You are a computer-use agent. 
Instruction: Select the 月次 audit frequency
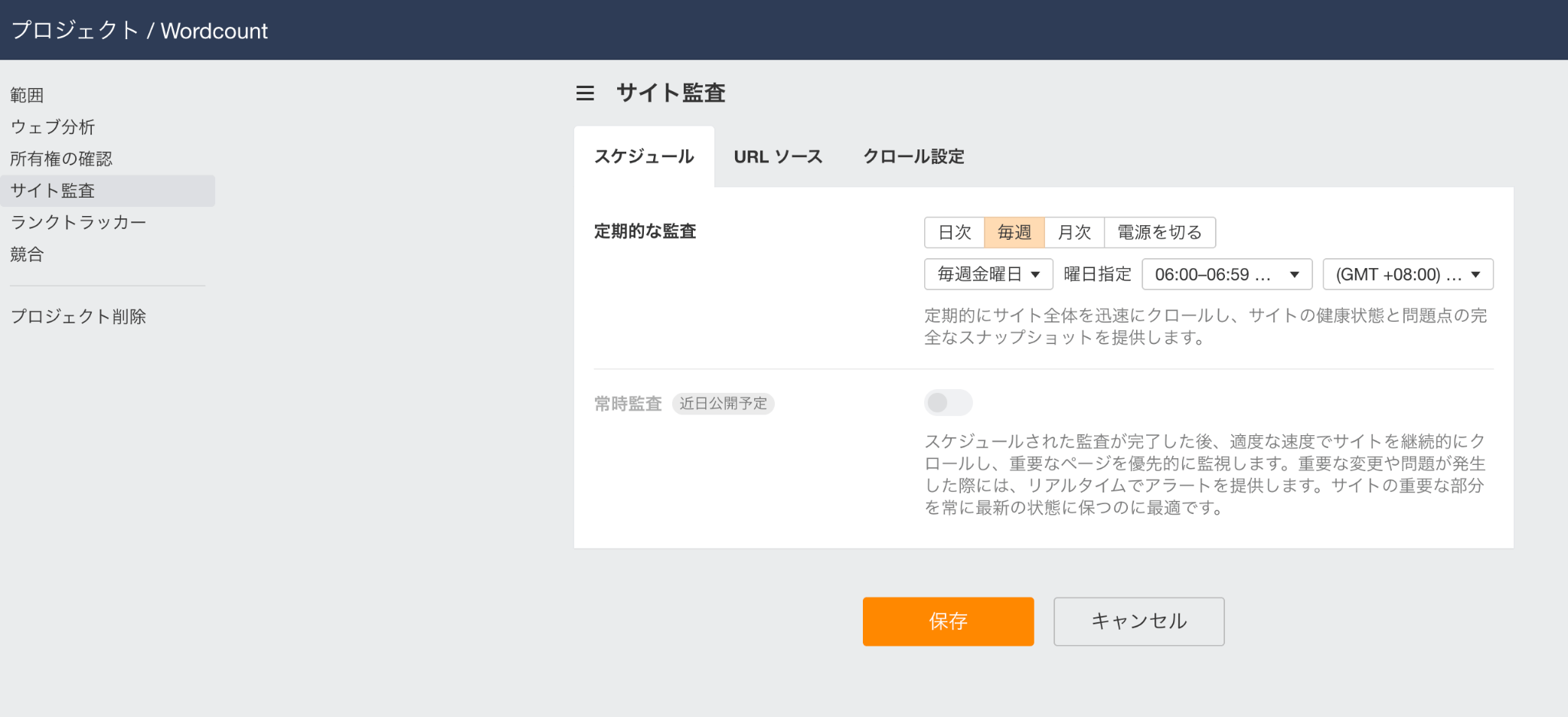coord(1074,232)
